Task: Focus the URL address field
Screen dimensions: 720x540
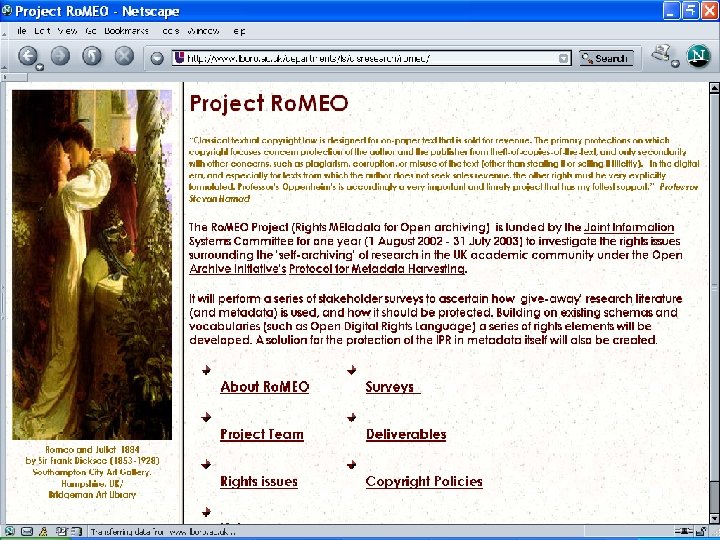Action: (x=371, y=58)
